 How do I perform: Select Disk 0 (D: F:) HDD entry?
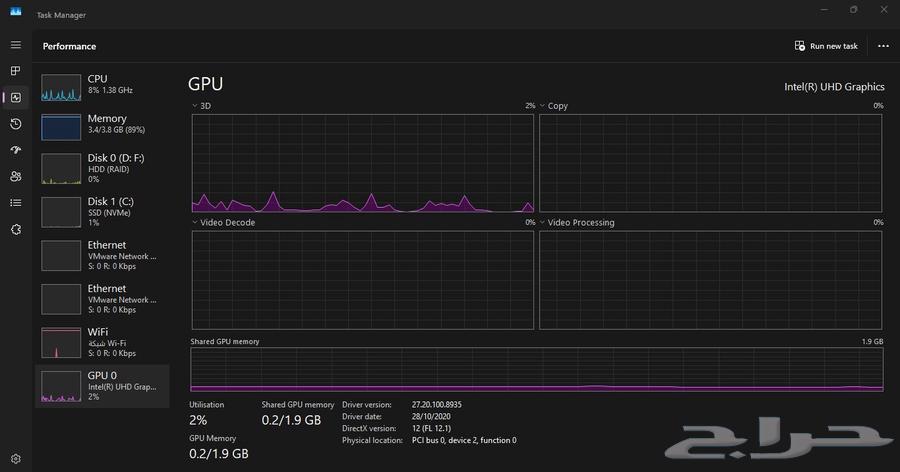pos(101,168)
